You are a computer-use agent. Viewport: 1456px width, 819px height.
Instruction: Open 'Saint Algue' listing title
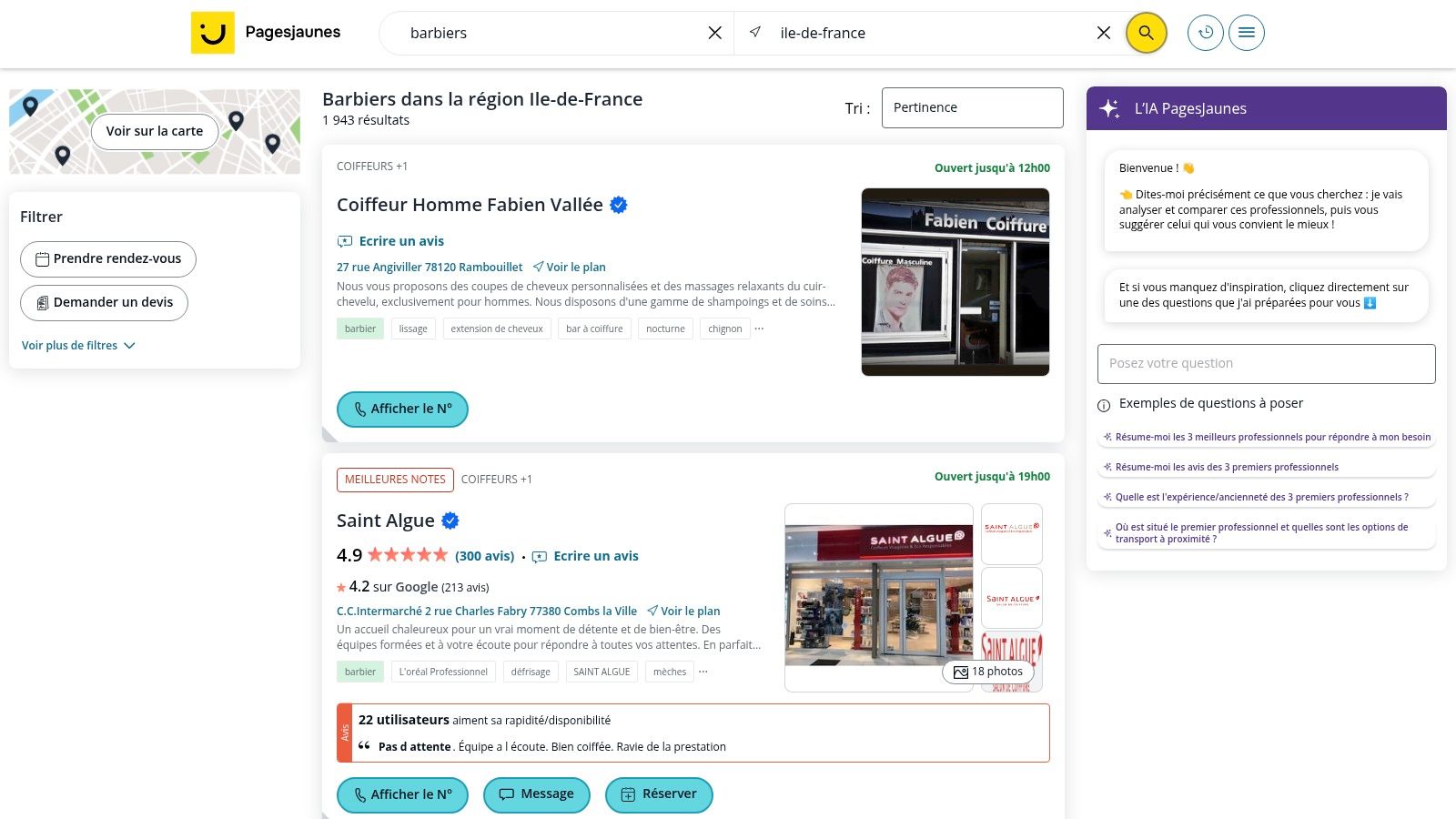(386, 521)
